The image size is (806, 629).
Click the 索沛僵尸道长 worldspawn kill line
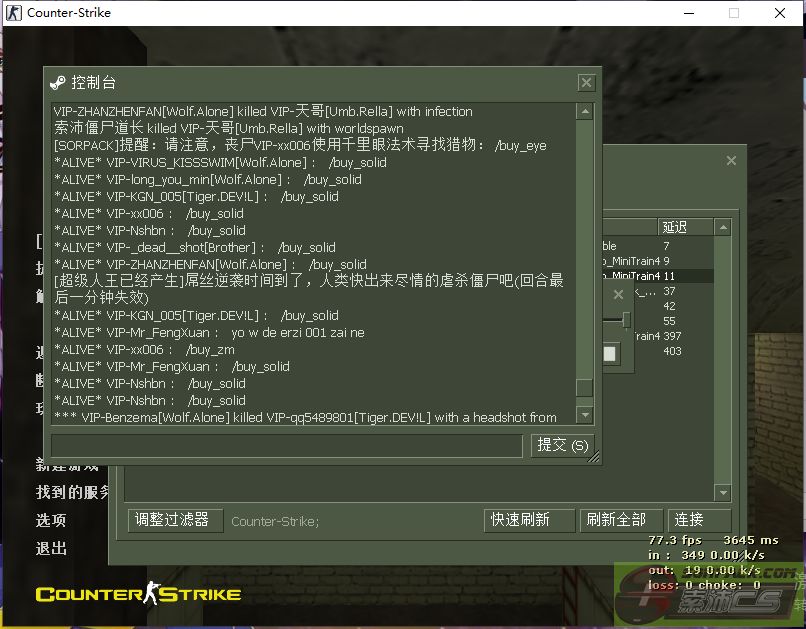point(229,128)
